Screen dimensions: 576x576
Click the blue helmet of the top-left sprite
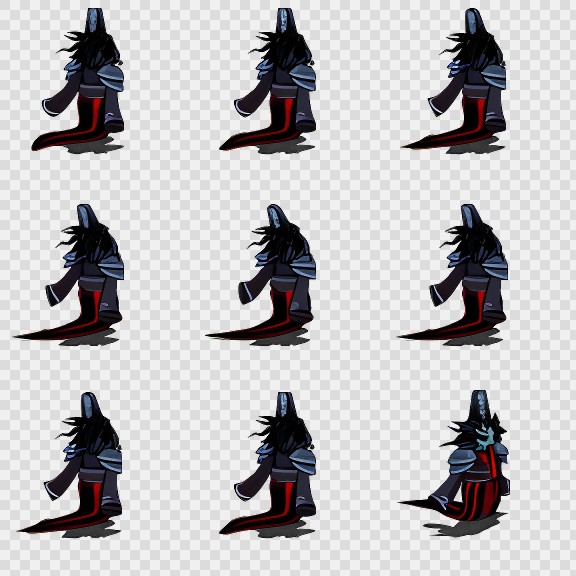click(95, 21)
